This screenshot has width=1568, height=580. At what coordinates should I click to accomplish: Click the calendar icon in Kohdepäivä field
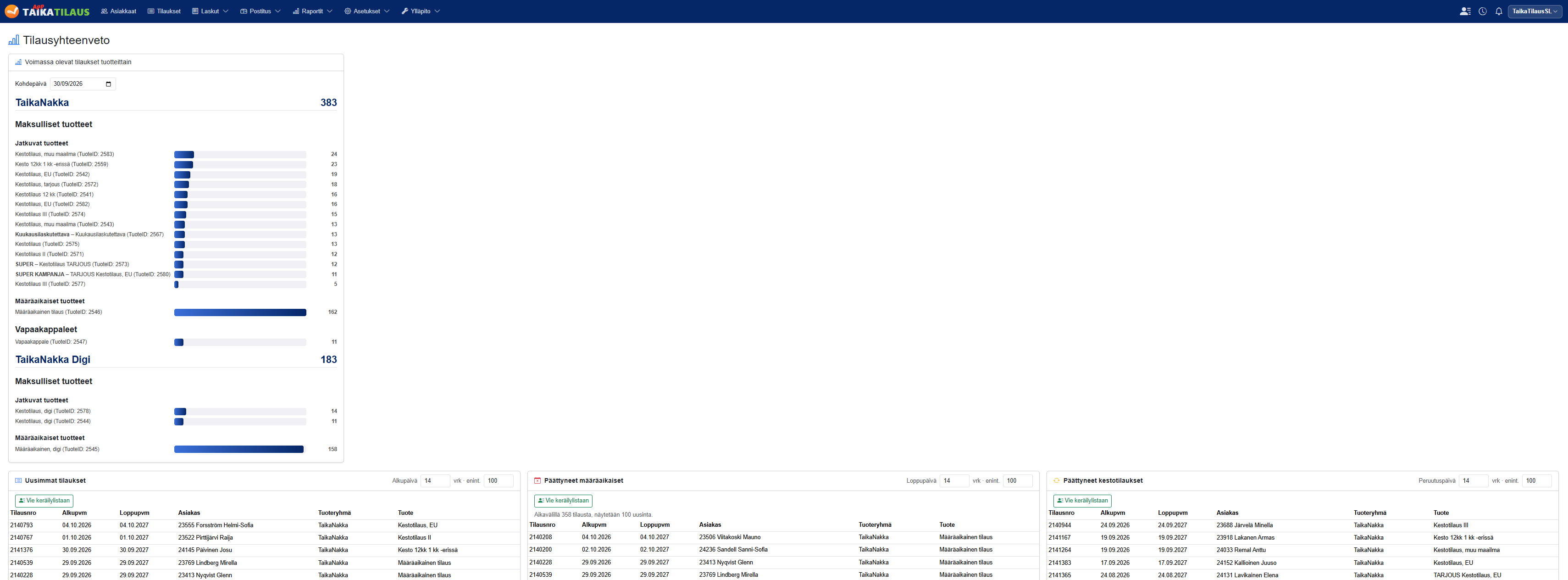[108, 84]
